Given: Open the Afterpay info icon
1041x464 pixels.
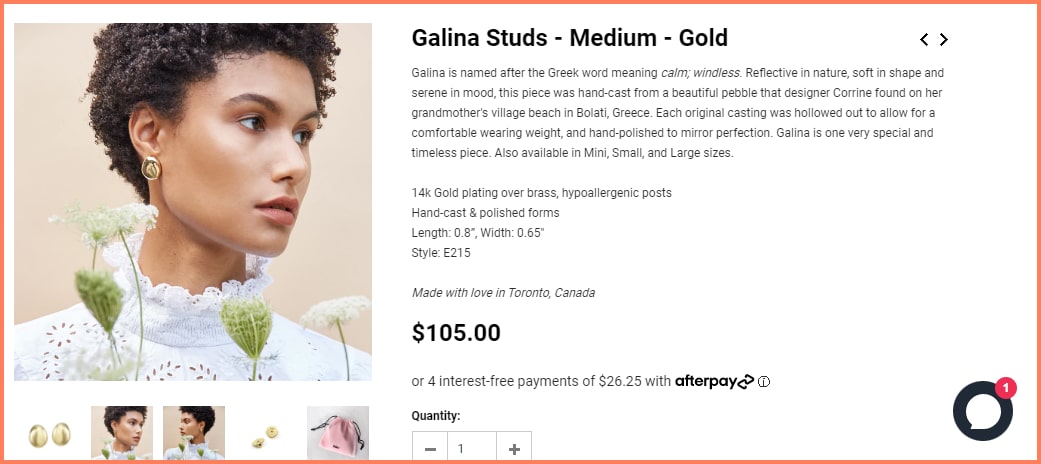Looking at the screenshot, I should (764, 381).
